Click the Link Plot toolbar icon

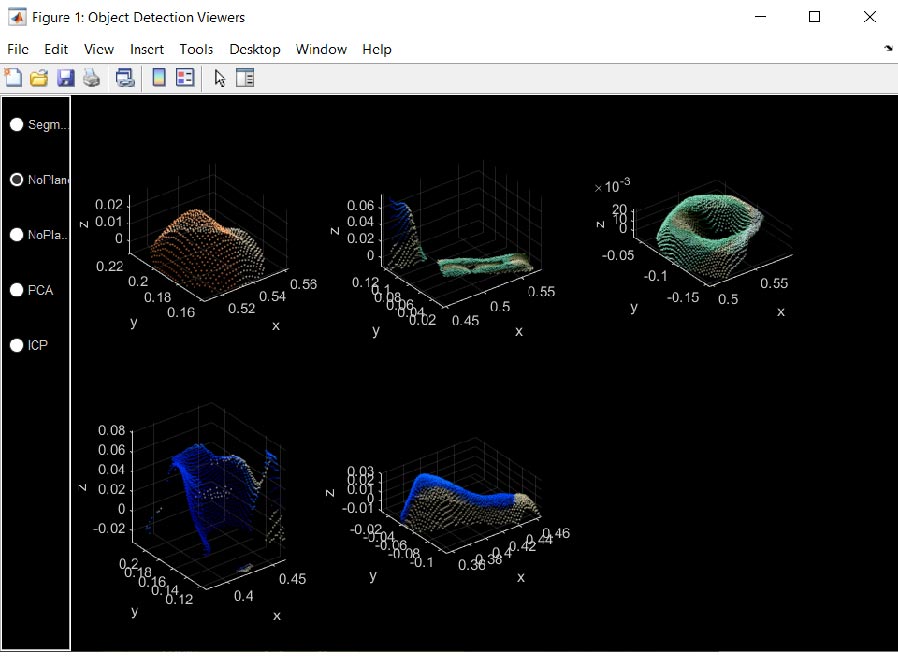(x=125, y=78)
